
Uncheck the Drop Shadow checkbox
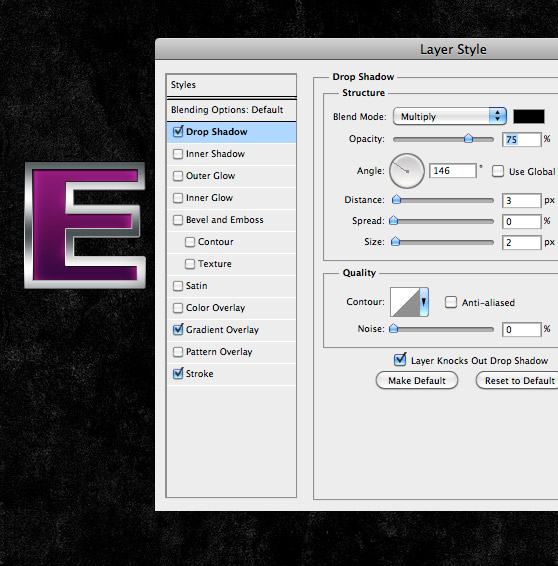pos(178,131)
